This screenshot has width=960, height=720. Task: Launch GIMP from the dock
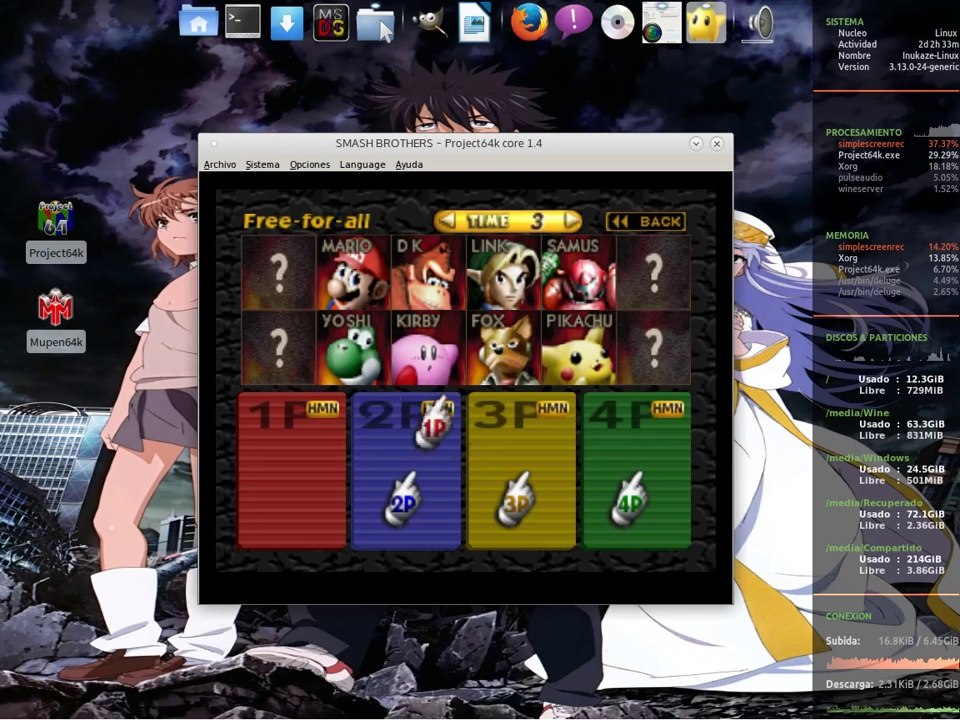click(430, 23)
